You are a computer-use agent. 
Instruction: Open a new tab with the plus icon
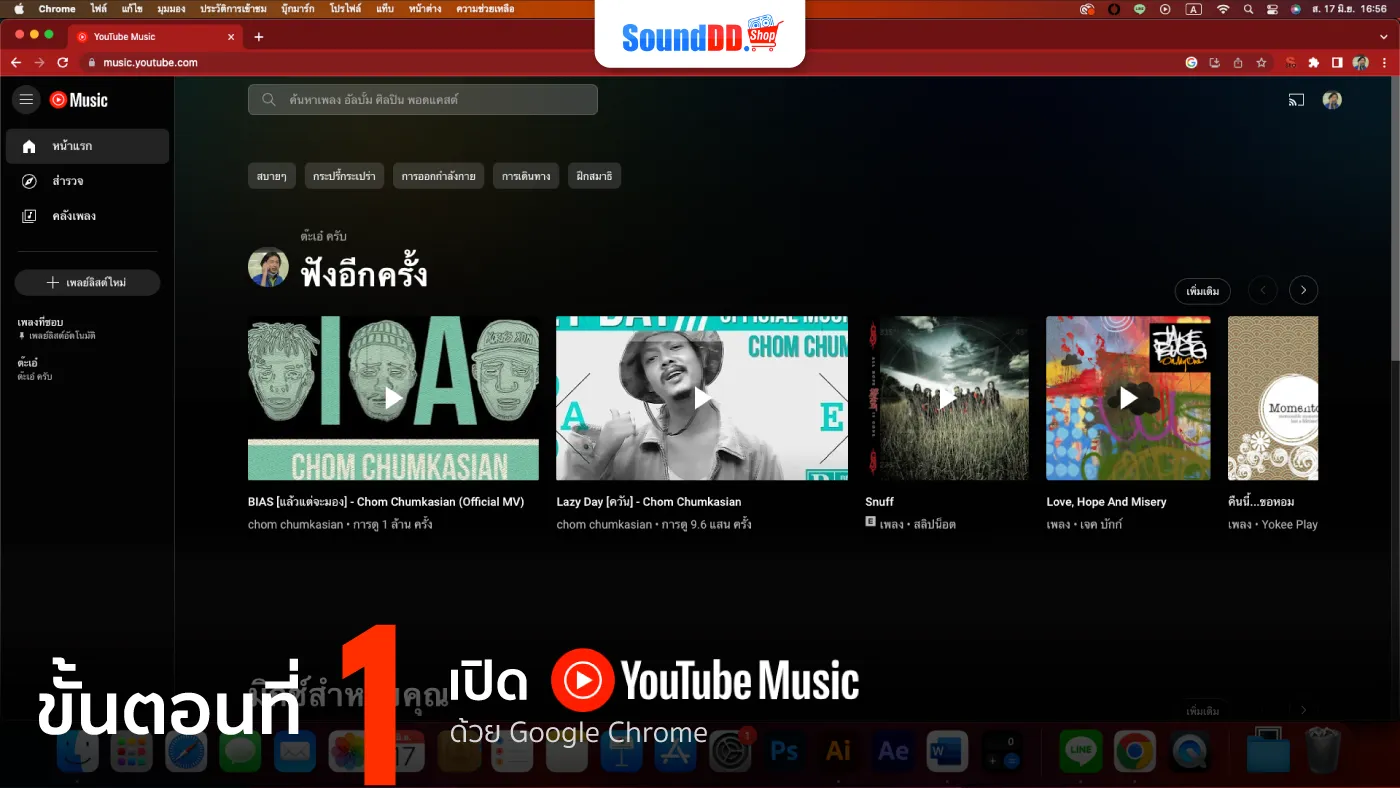(259, 37)
